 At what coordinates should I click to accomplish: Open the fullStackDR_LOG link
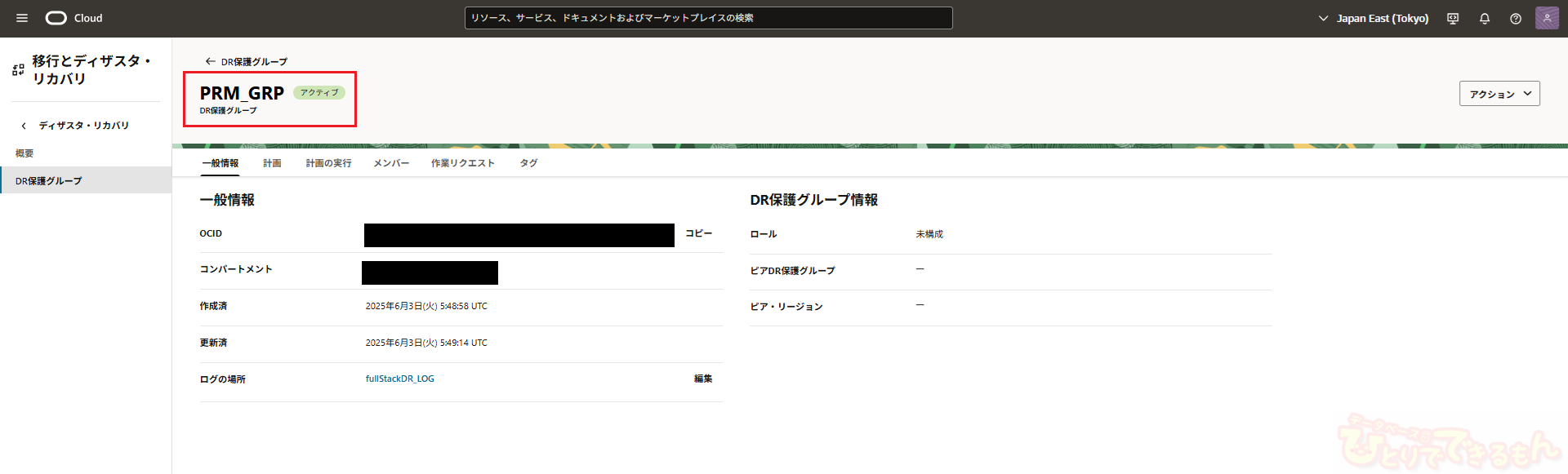tap(400, 379)
